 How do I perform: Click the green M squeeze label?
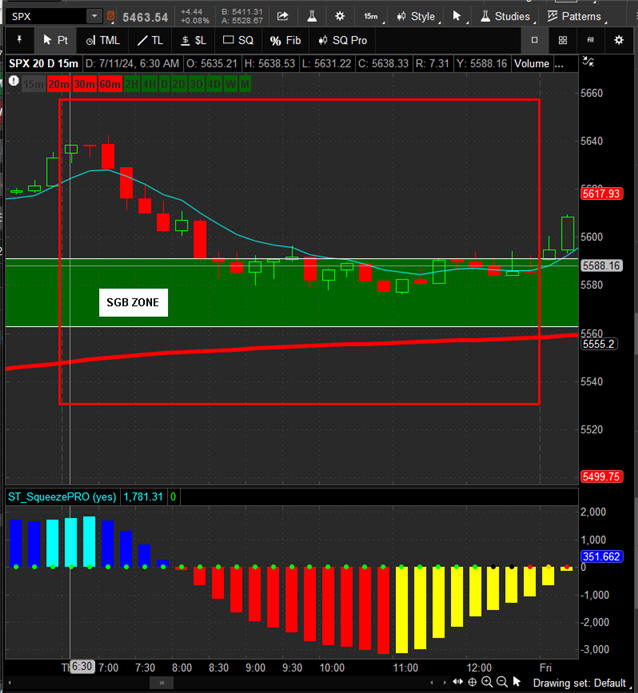[x=245, y=84]
